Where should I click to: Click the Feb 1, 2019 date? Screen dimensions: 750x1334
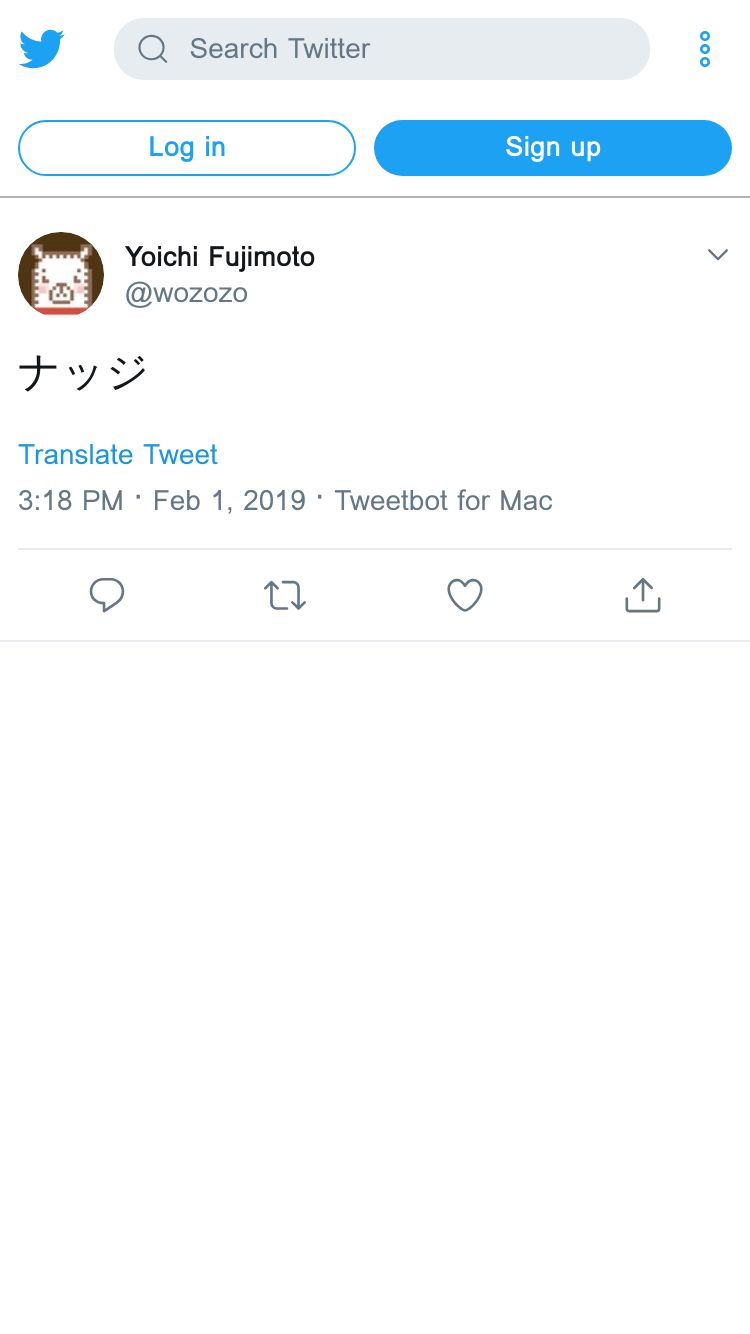point(229,501)
